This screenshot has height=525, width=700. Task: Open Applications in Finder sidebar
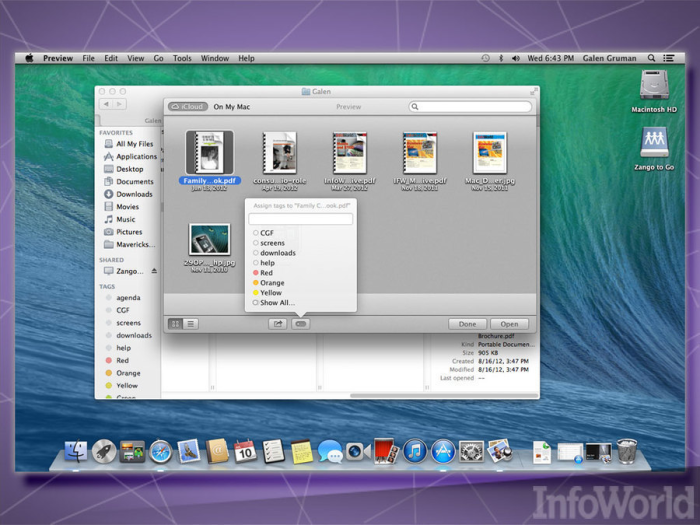coord(130,156)
